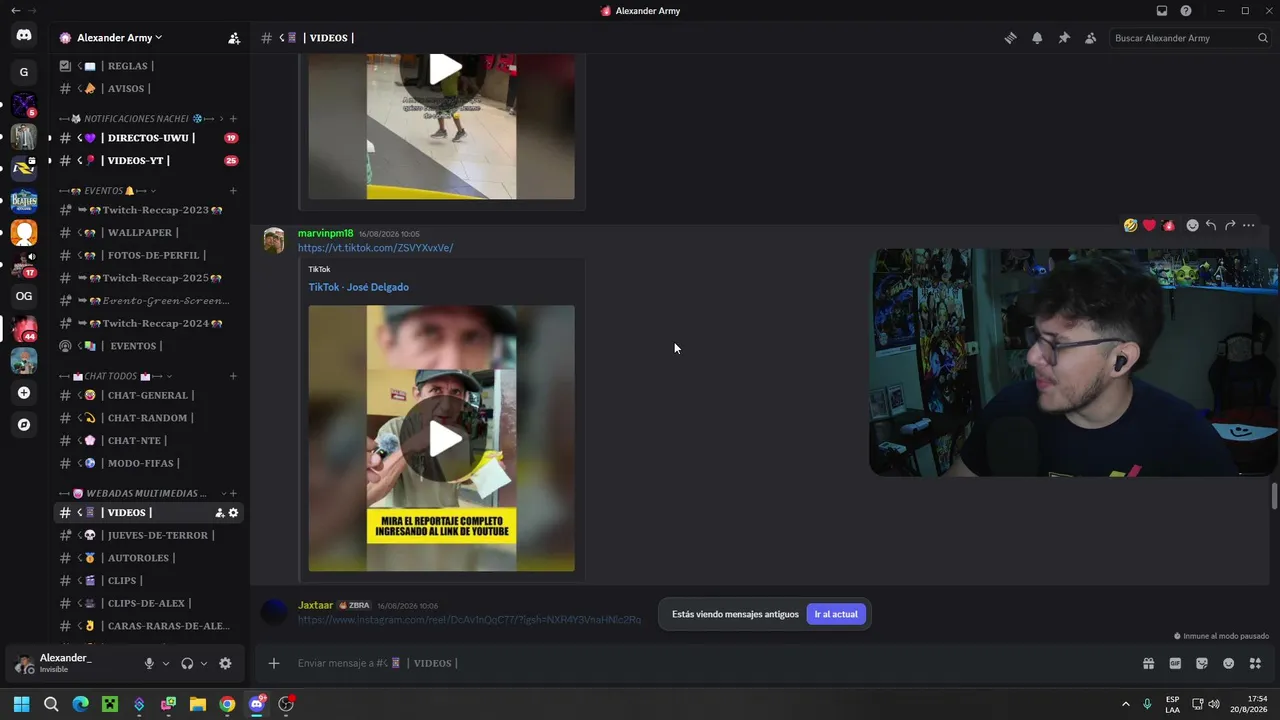Open the Alexander Army server dropdown
Viewport: 1280px width, 720px height.
pyautogui.click(x=119, y=38)
